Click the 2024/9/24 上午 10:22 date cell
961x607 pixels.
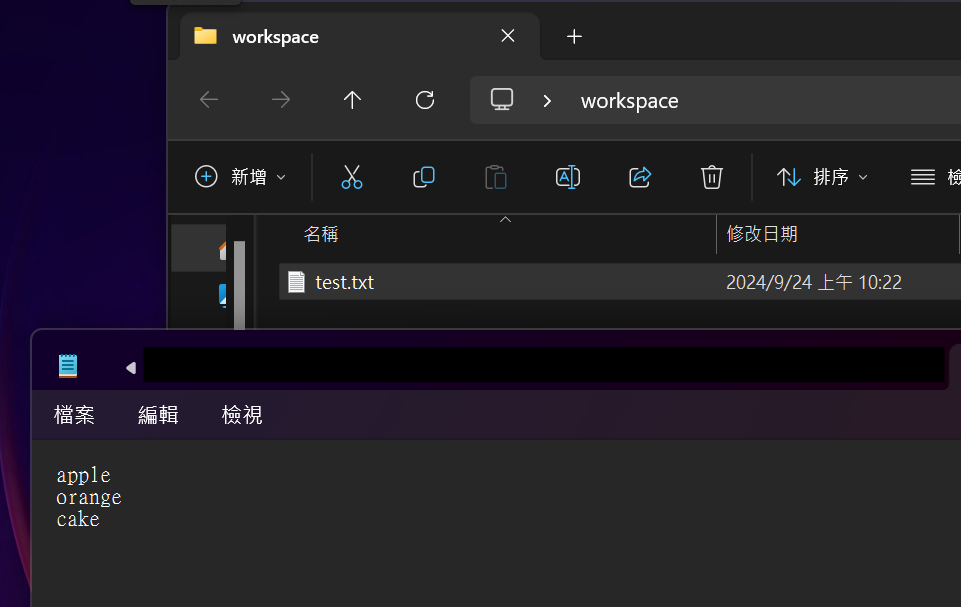[x=814, y=282]
